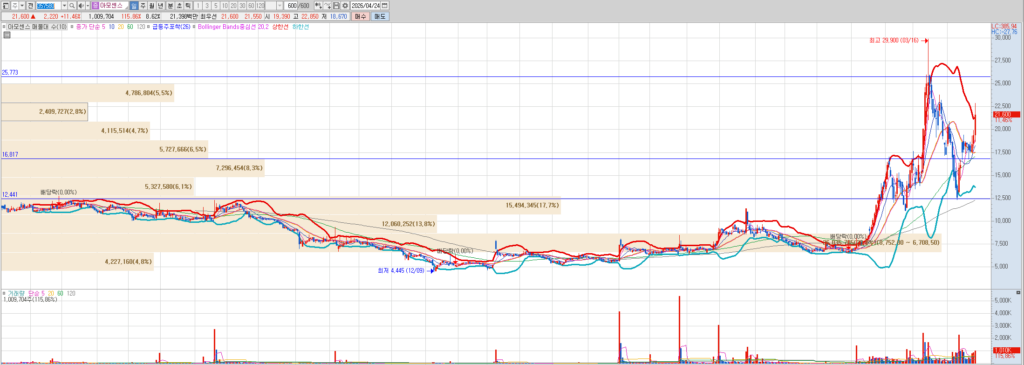Click volume profile bar 2,409,727(2.8%)
1024x365 pixels.
click(44, 112)
